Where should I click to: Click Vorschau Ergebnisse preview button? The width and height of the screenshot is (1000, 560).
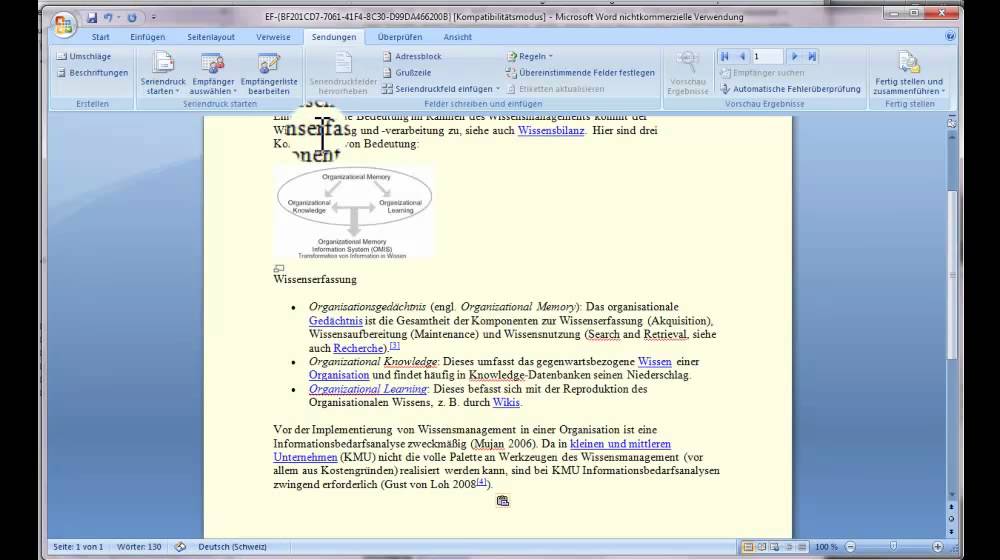(688, 73)
